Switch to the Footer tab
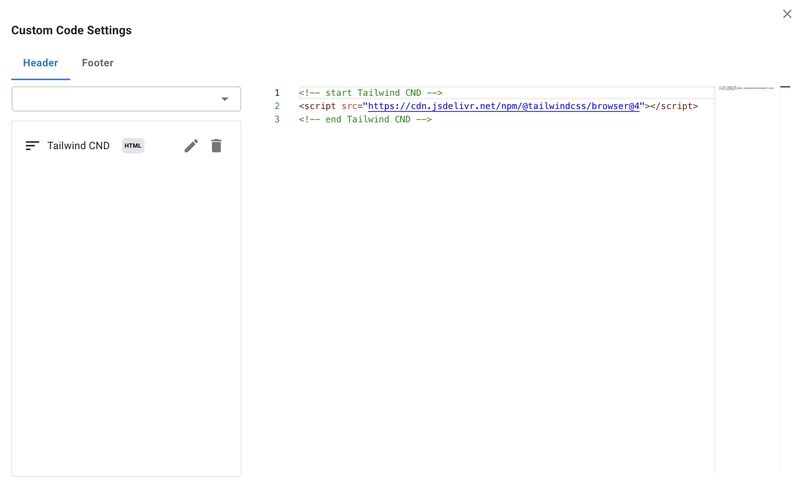 pyautogui.click(x=97, y=63)
